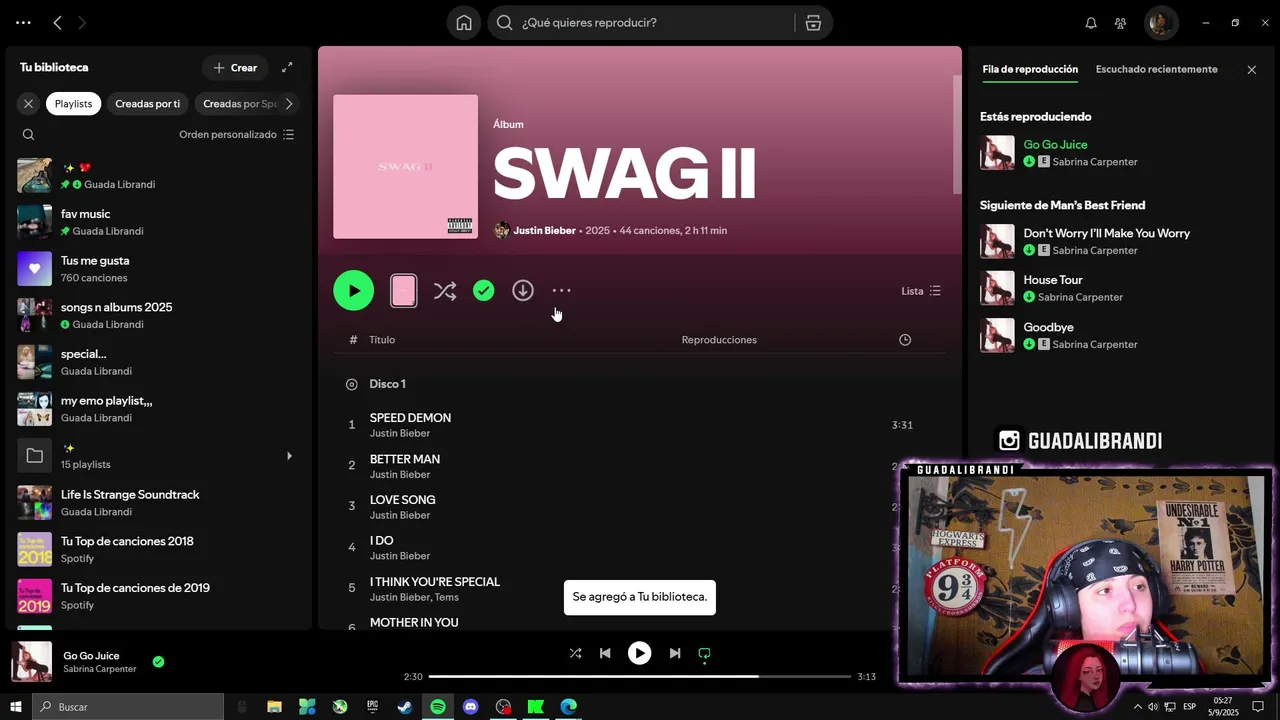Viewport: 1280px width, 720px height.
Task: Open the Justin Bieber artist link in header
Action: [x=544, y=230]
